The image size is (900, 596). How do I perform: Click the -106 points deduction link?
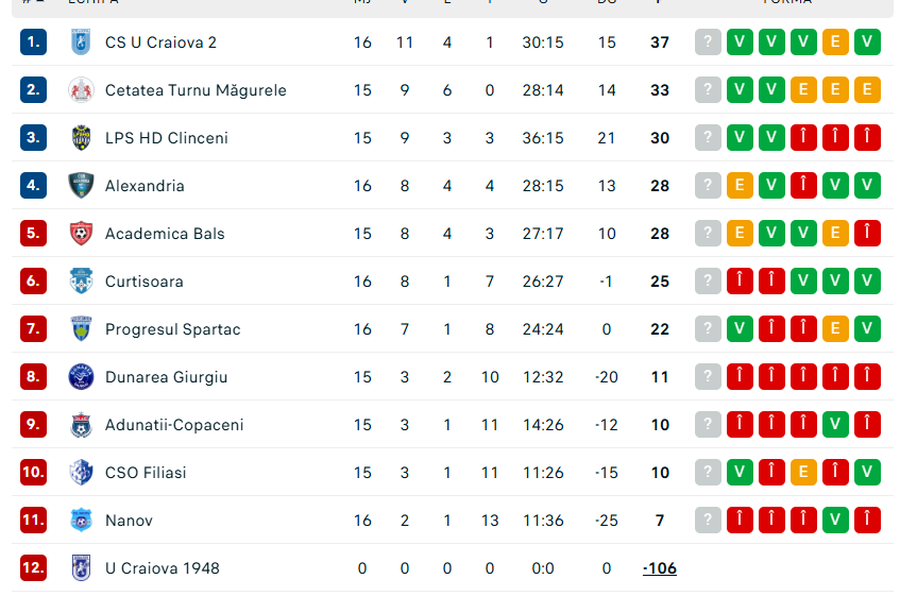659,568
